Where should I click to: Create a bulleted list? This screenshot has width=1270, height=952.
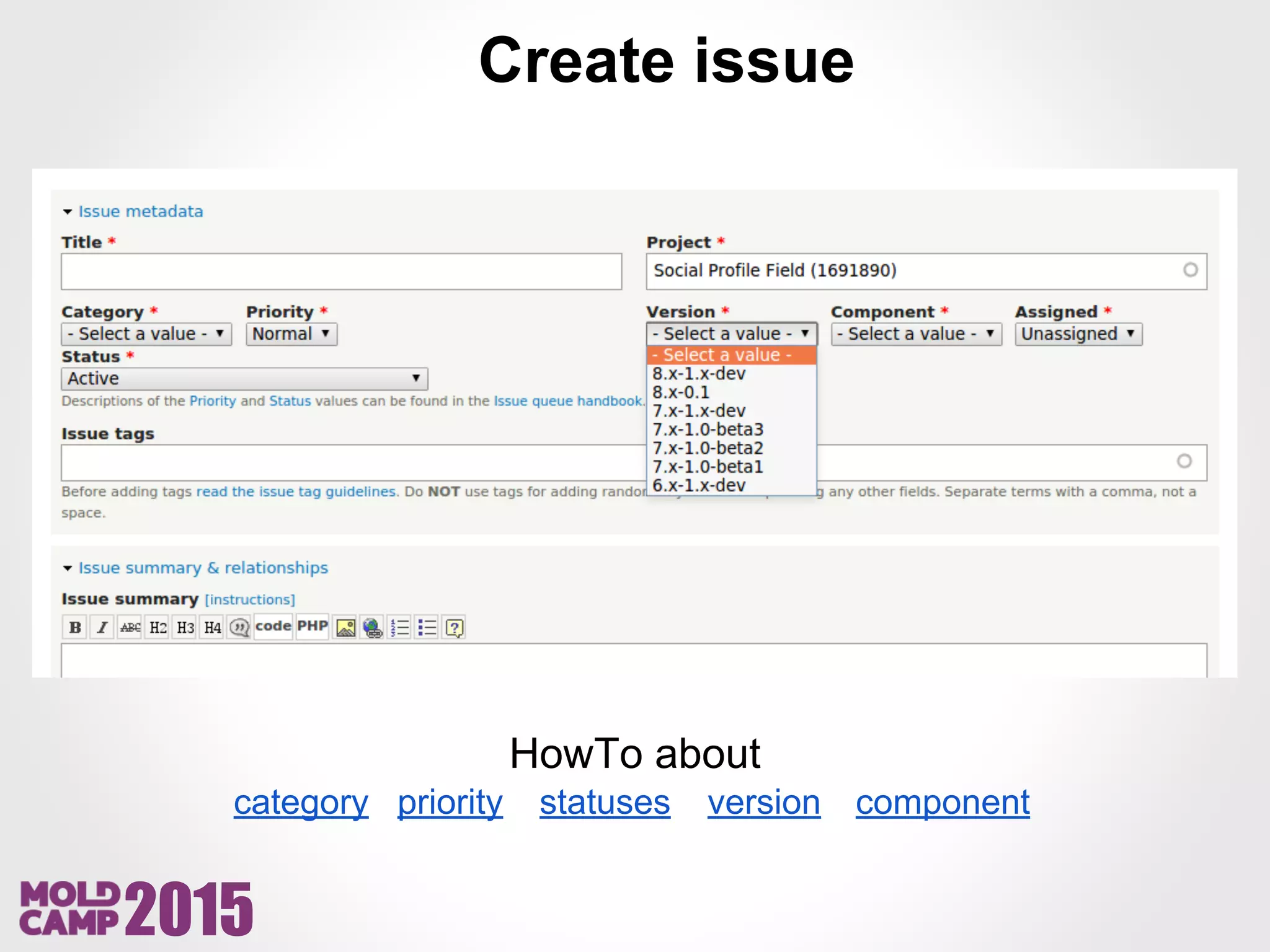pos(427,627)
